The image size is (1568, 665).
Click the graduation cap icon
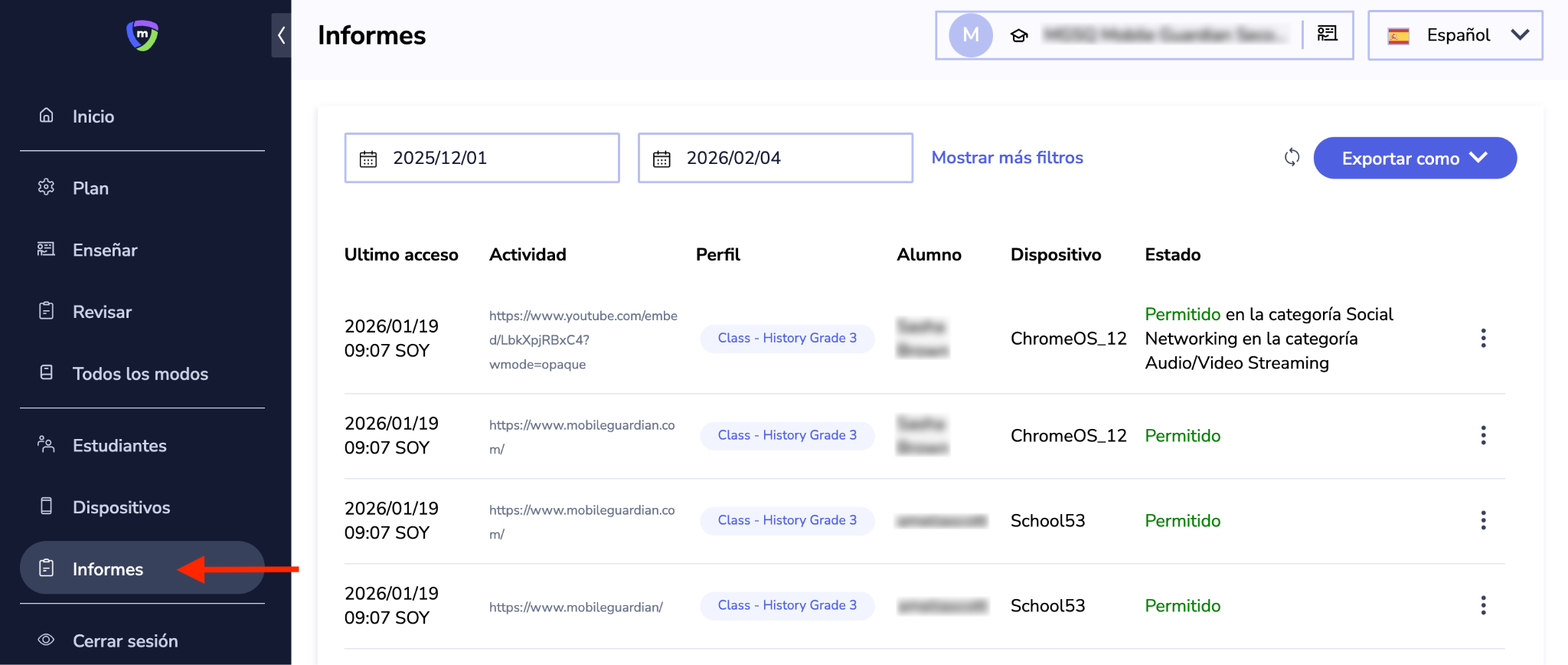tap(1019, 35)
